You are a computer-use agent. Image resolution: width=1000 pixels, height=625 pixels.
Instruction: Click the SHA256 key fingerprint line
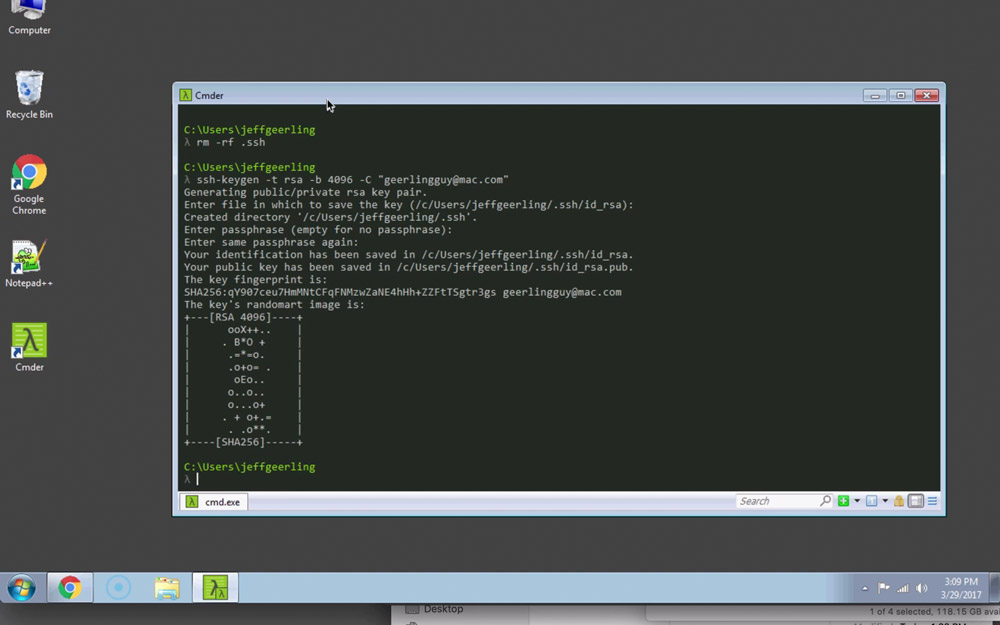coord(402,292)
